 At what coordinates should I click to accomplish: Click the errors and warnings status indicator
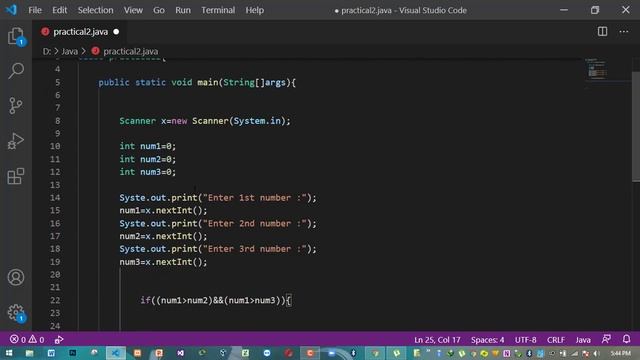click(x=27, y=340)
